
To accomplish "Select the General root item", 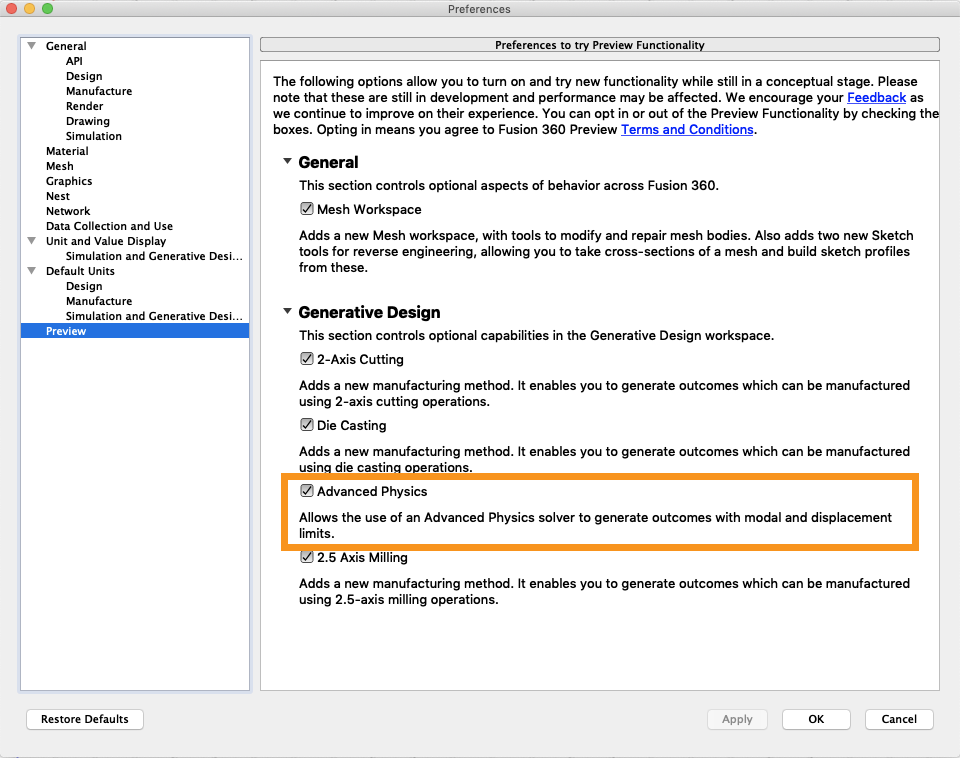I will 66,46.
